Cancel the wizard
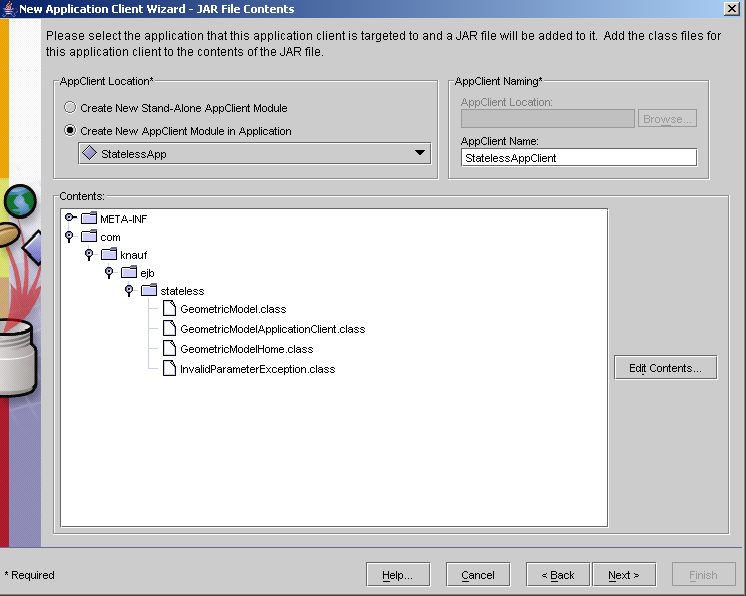Screen dimensions: 746x596 click(478, 575)
